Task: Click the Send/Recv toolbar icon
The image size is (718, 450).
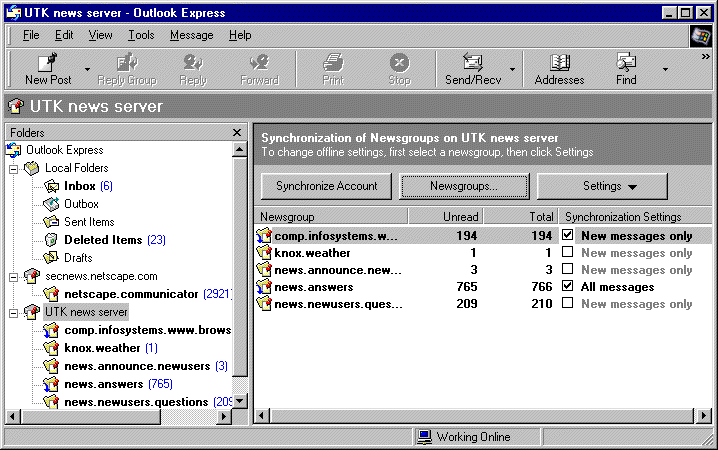Action: pyautogui.click(x=472, y=62)
